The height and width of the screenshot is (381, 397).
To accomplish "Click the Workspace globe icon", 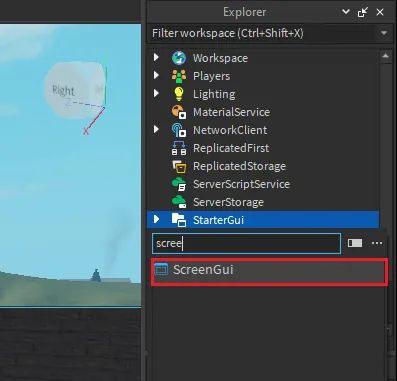I will coord(179,58).
